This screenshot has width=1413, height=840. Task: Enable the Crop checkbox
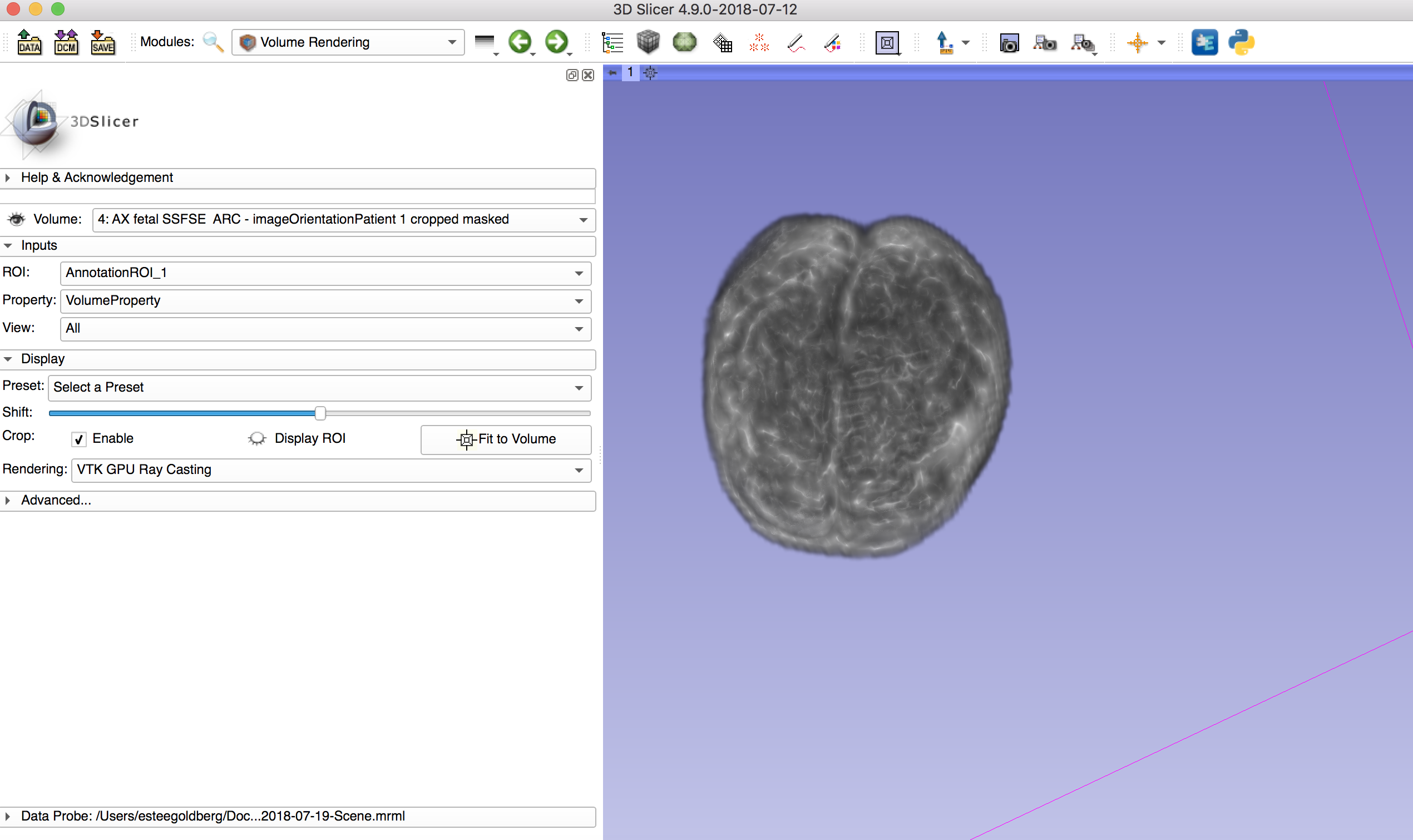(x=78, y=439)
